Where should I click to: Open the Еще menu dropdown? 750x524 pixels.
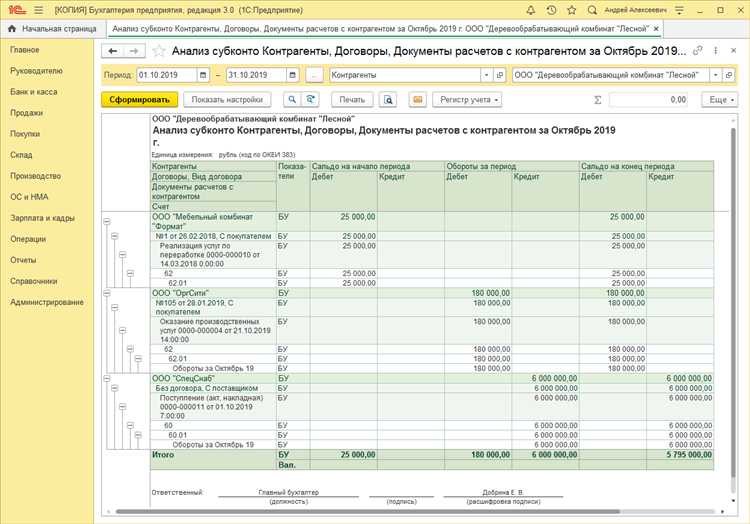[719, 100]
